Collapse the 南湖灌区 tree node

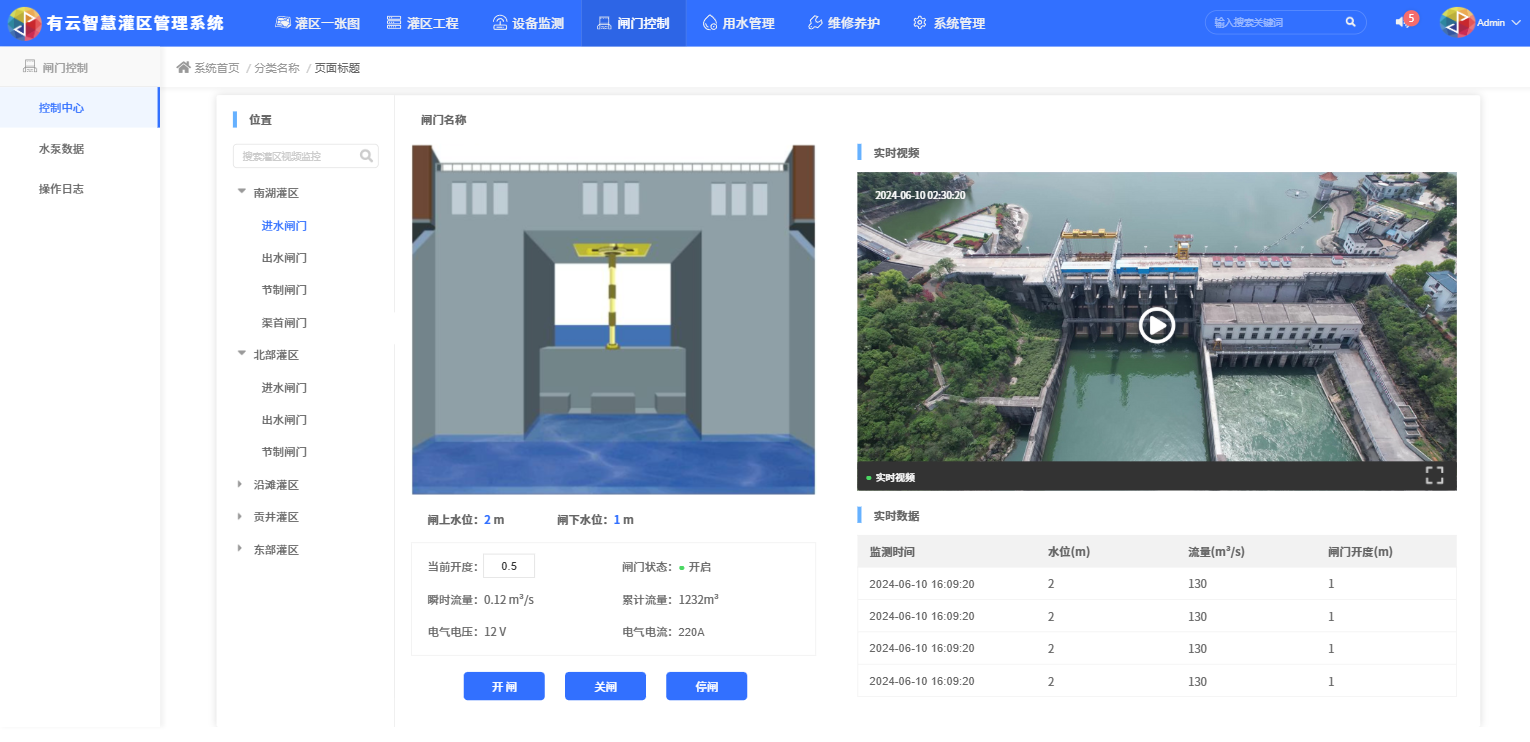(241, 192)
